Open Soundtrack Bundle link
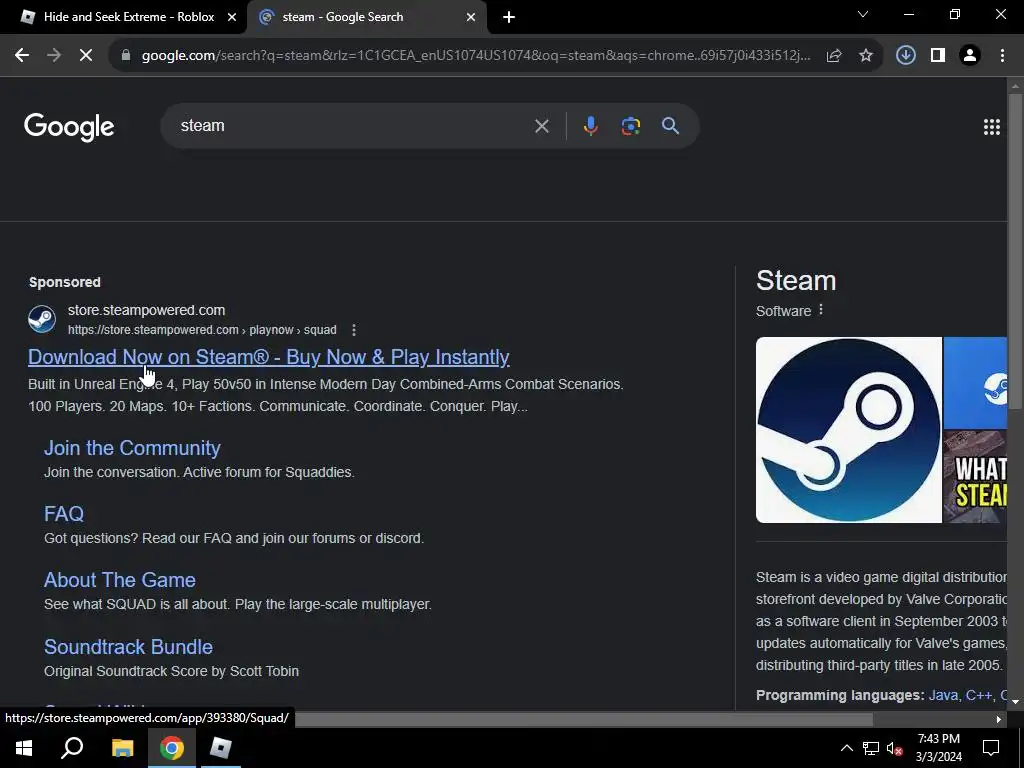This screenshot has height=768, width=1024. [x=128, y=647]
